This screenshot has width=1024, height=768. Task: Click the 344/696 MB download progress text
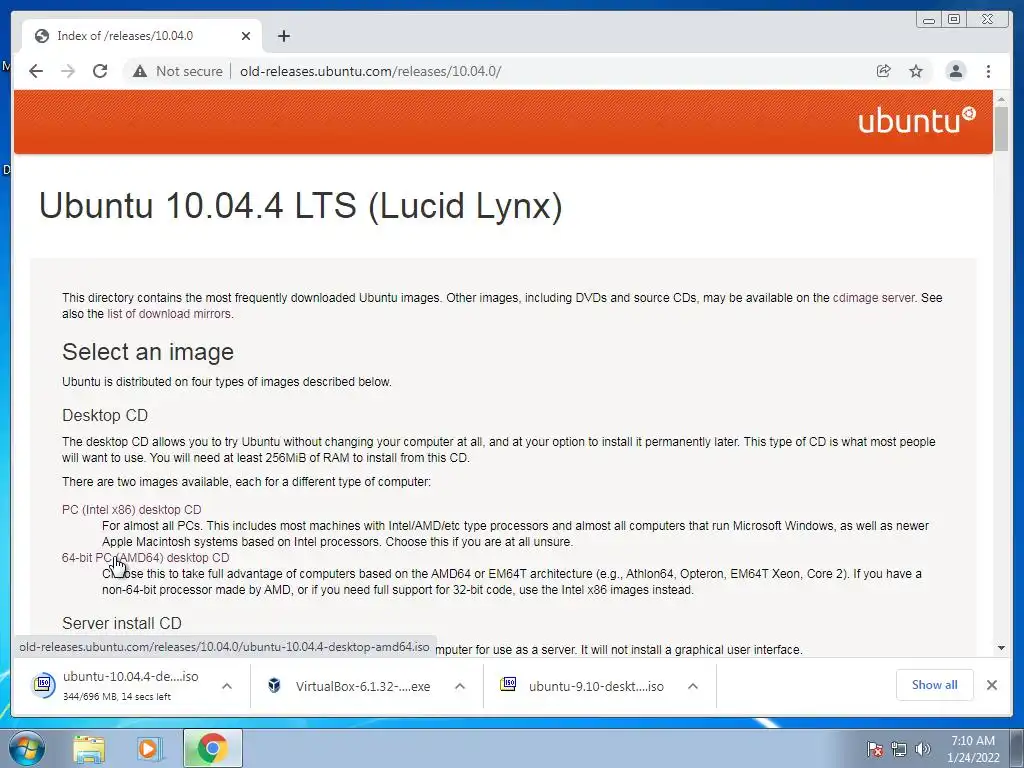(117, 697)
